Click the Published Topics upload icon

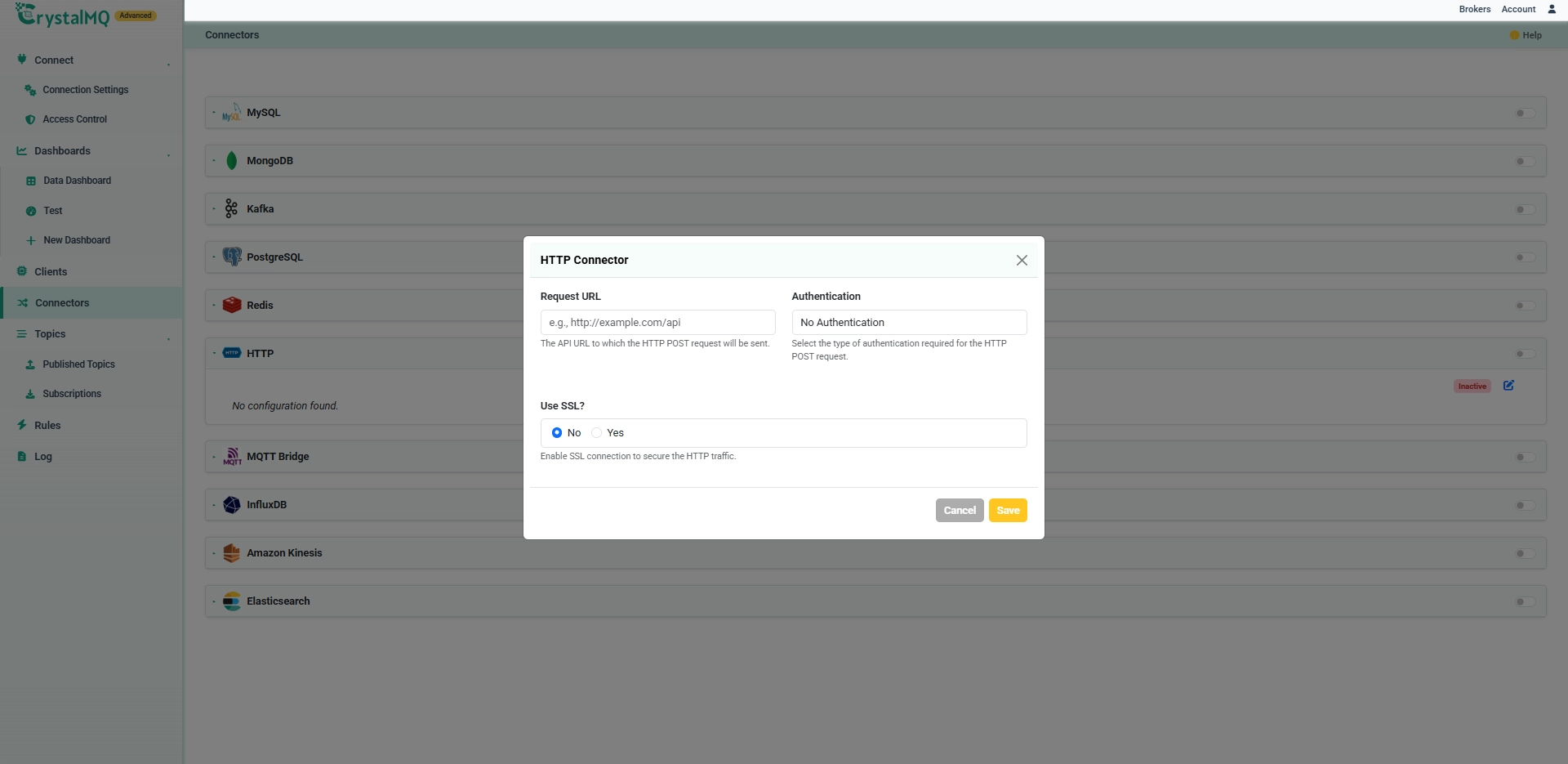pyautogui.click(x=30, y=364)
